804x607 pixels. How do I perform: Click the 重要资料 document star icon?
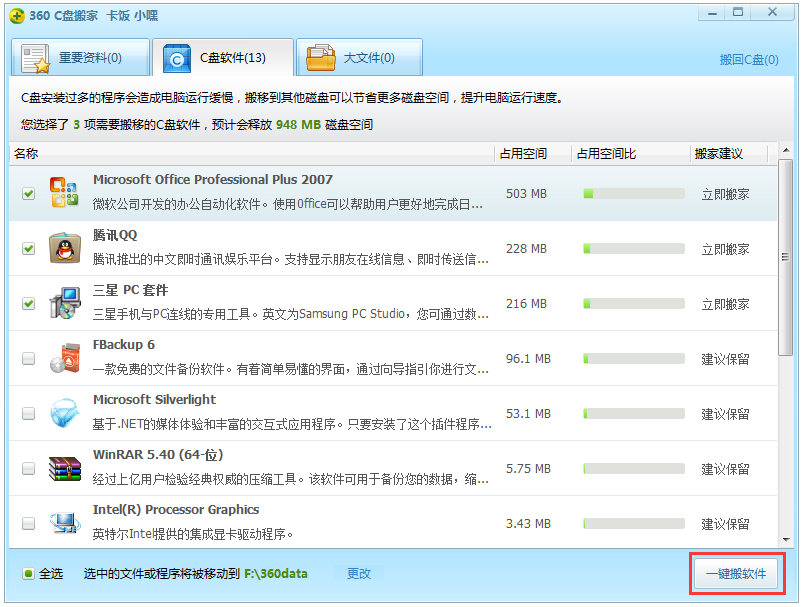click(x=35, y=58)
